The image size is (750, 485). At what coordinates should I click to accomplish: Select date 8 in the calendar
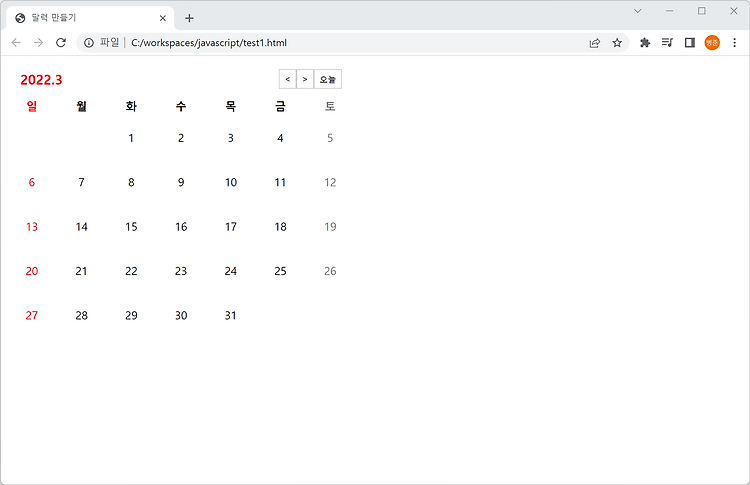click(x=131, y=182)
